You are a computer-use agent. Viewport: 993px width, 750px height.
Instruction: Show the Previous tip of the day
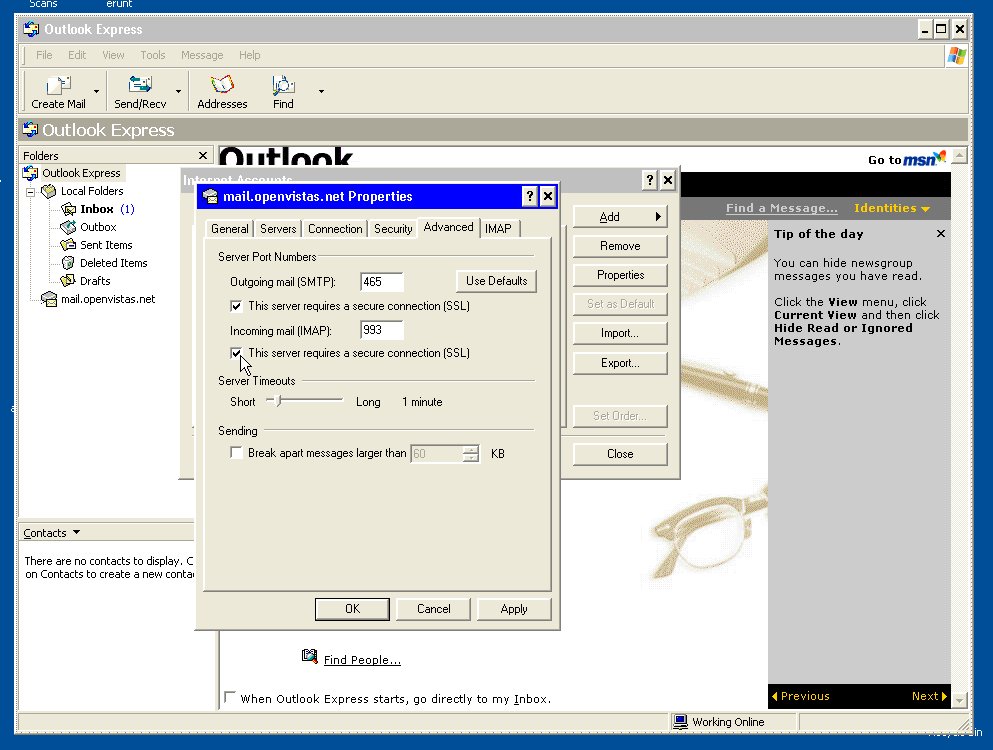[x=800, y=696]
